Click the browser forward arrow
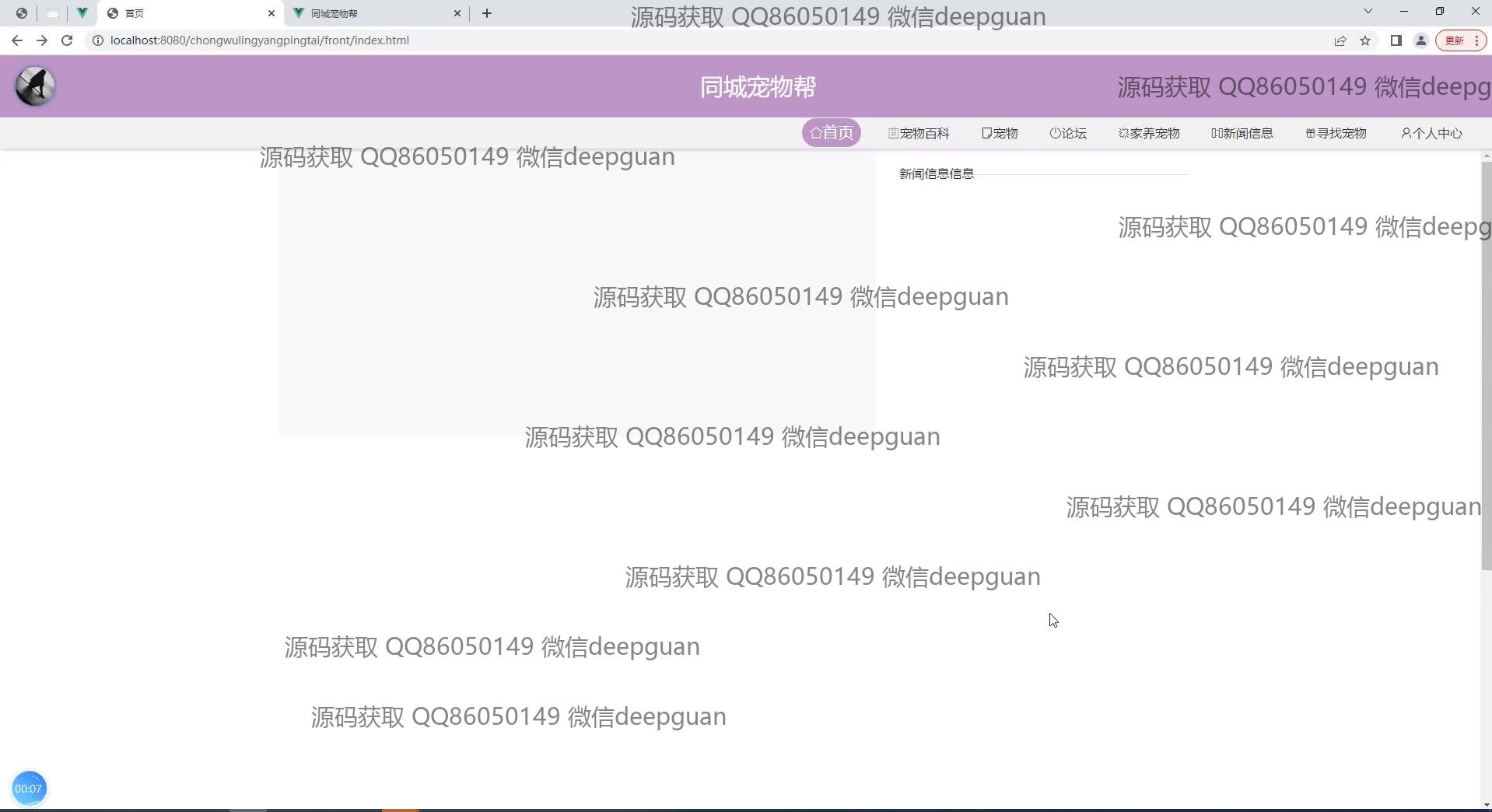 coord(42,40)
